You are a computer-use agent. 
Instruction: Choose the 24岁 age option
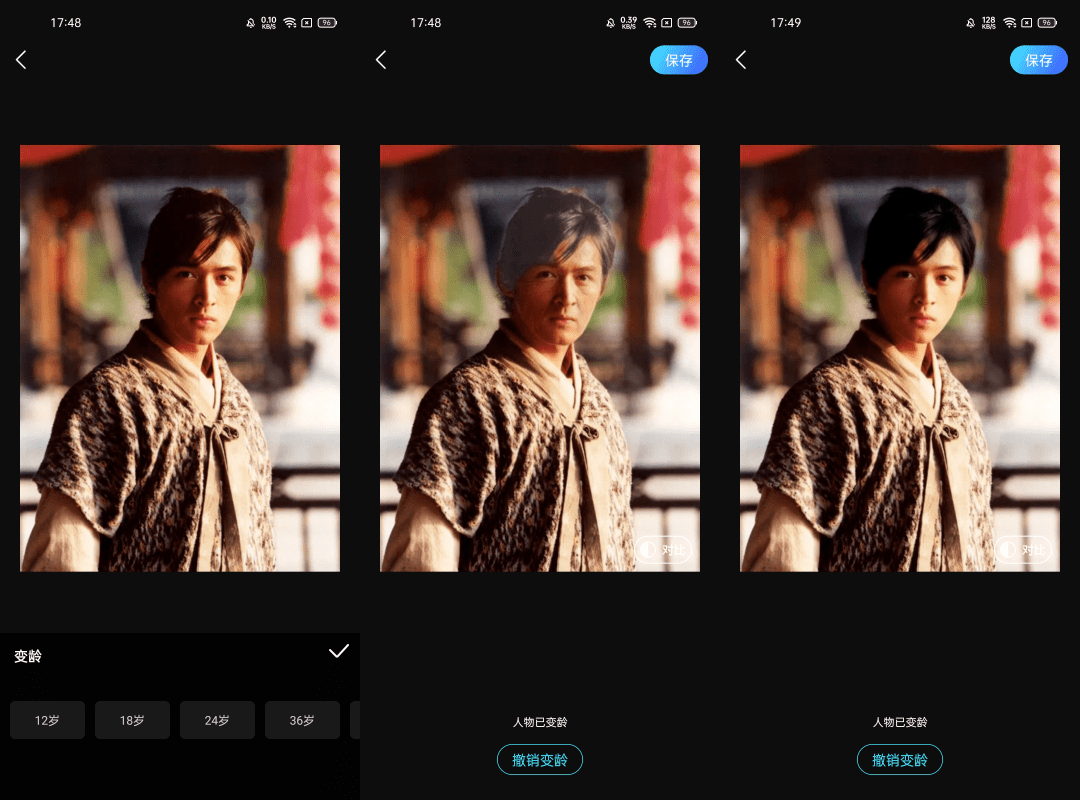[217, 720]
